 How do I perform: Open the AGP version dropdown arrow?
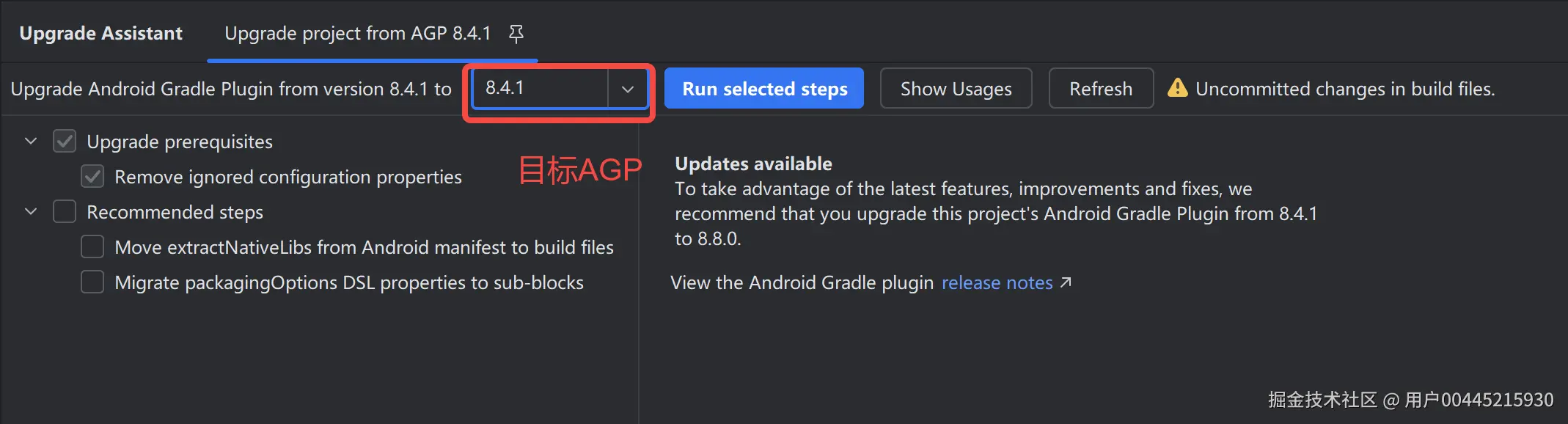(x=627, y=89)
